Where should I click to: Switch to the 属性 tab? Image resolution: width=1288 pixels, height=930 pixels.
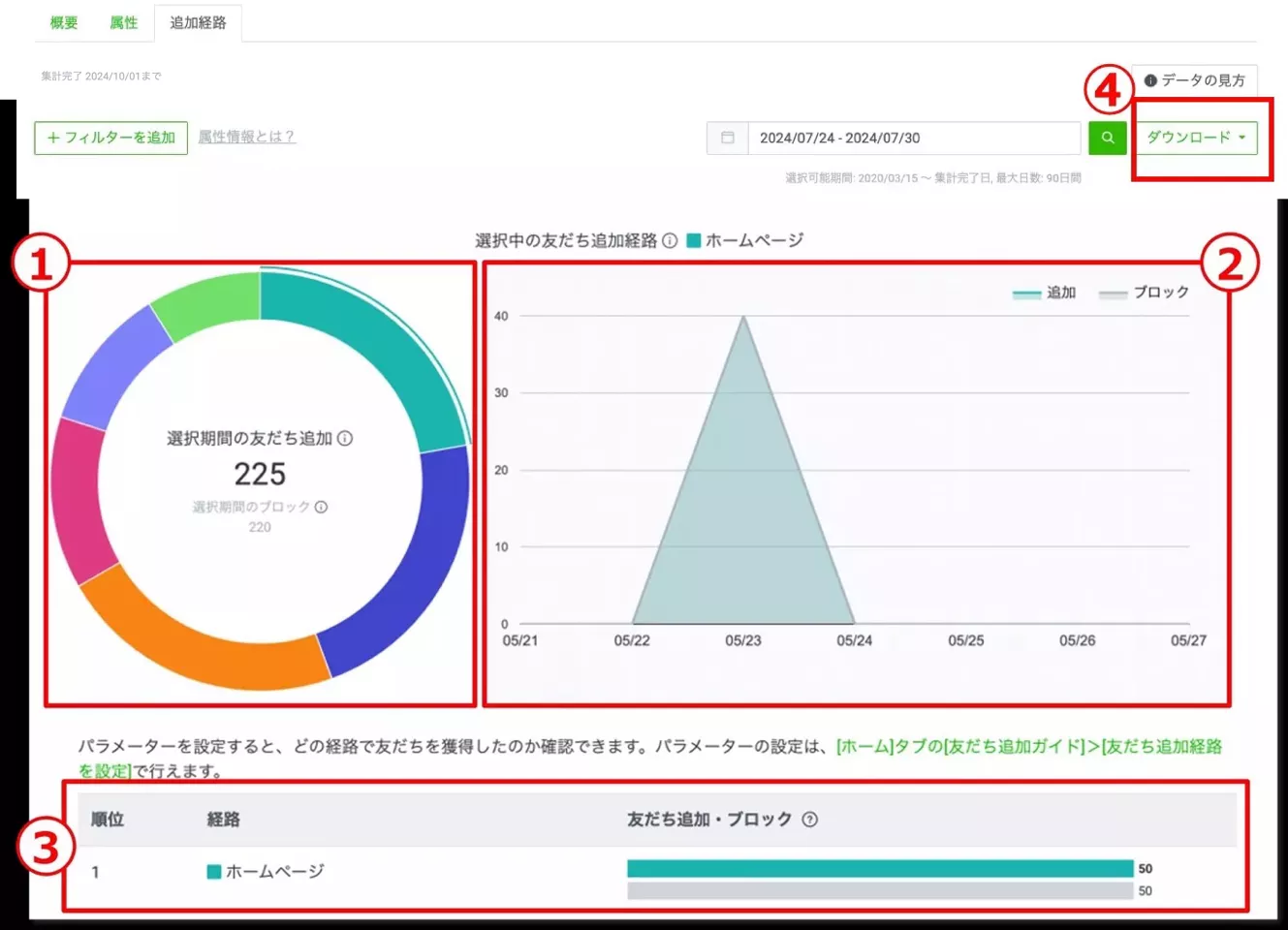[x=123, y=23]
